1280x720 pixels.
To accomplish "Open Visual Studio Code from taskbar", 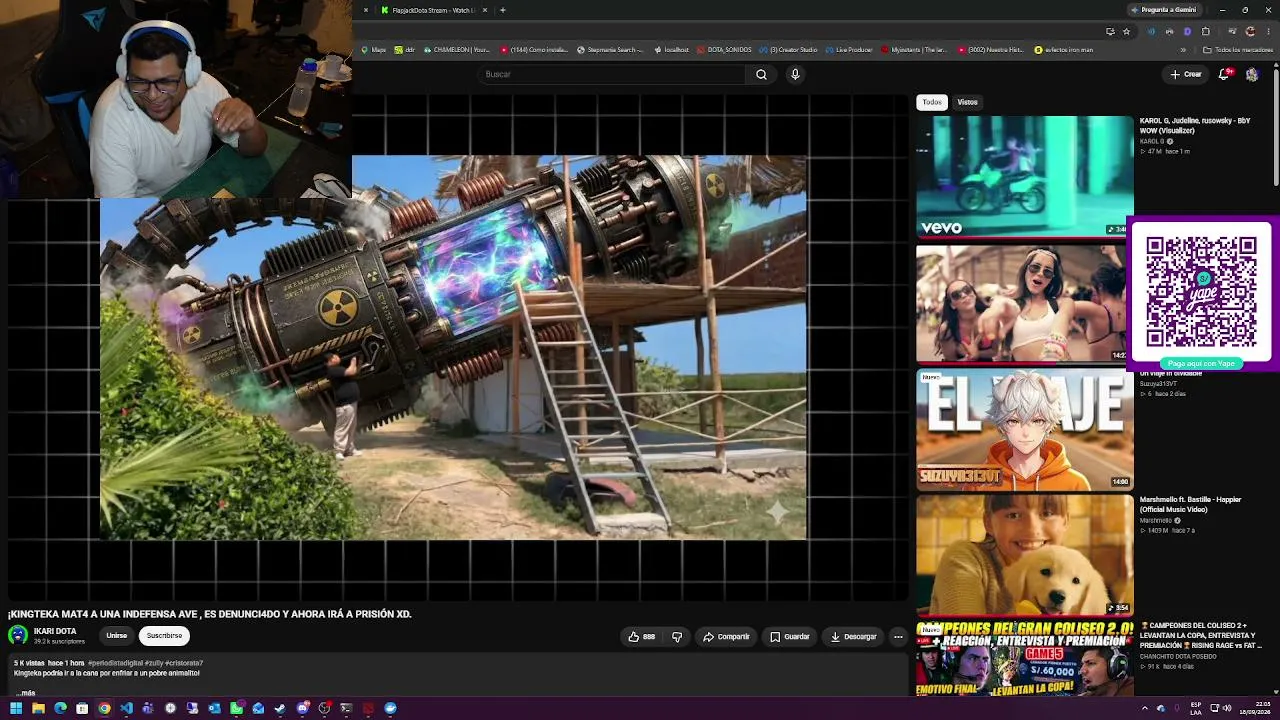I will pyautogui.click(x=126, y=708).
